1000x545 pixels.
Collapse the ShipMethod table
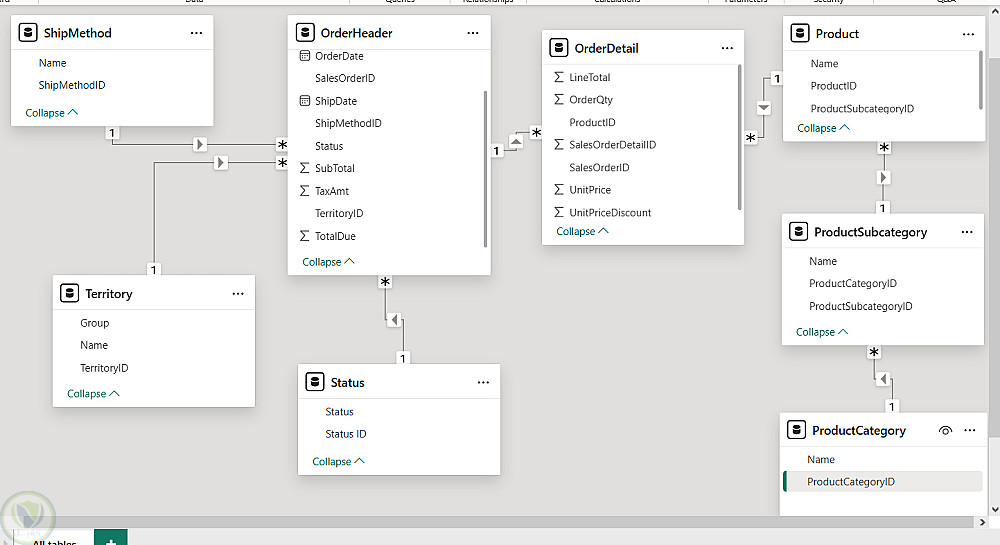point(52,113)
